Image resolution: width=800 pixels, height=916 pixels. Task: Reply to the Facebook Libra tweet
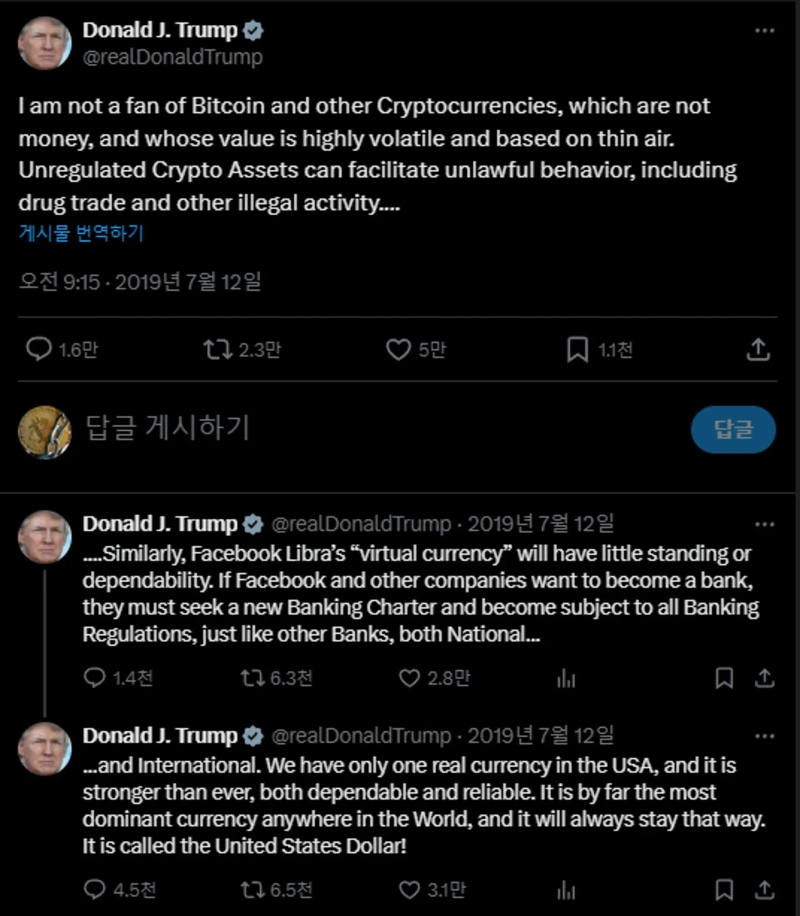(x=95, y=678)
